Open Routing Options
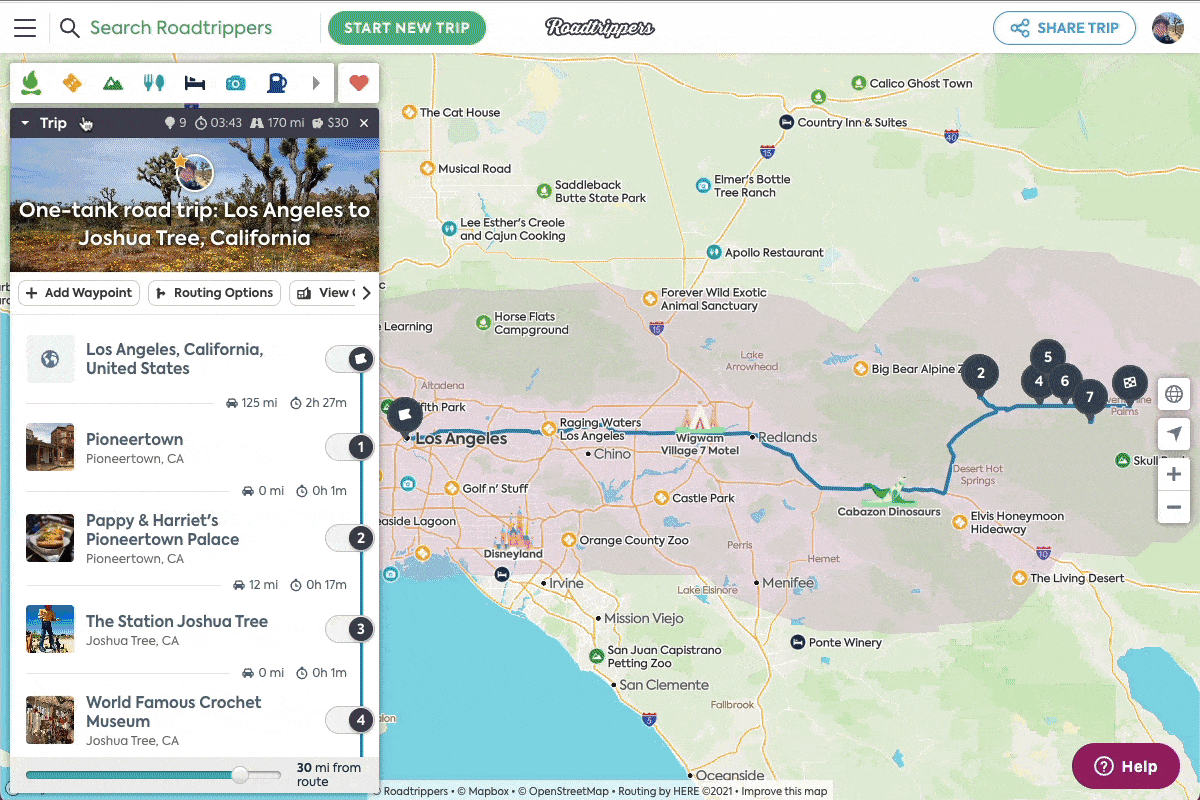This screenshot has height=800, width=1200. (x=214, y=293)
